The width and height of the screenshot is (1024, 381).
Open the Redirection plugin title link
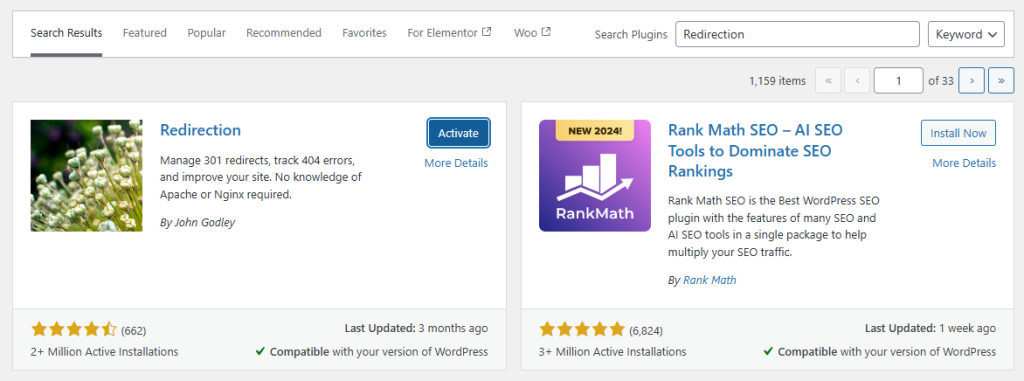[200, 130]
